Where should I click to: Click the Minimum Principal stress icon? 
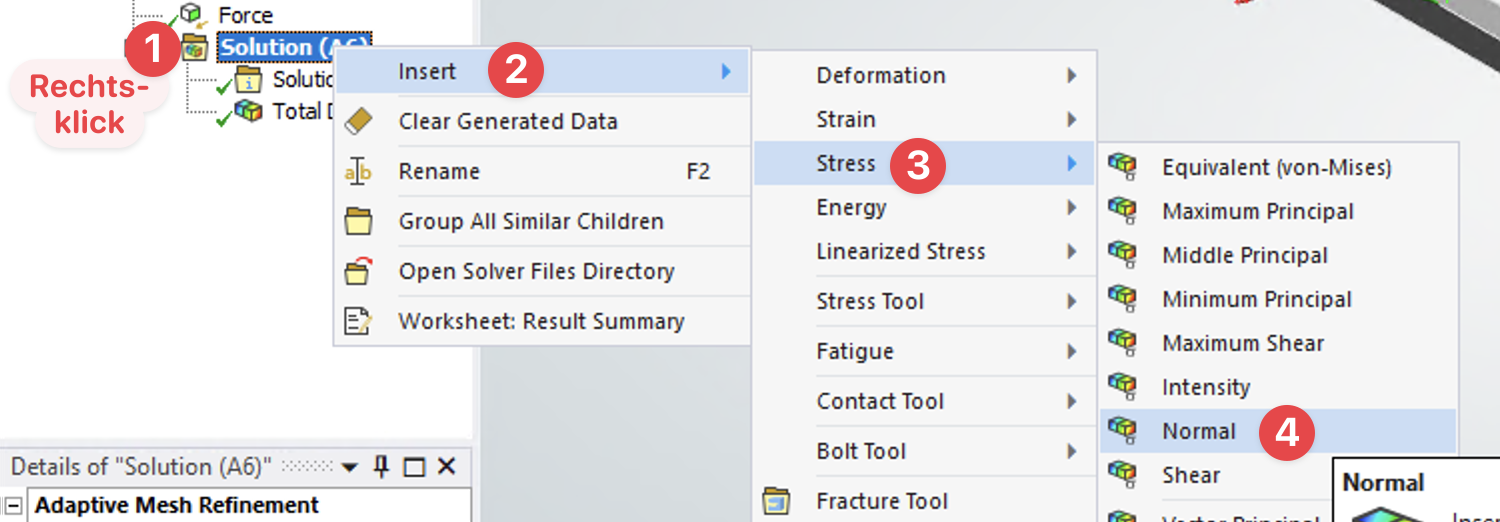coord(1124,299)
